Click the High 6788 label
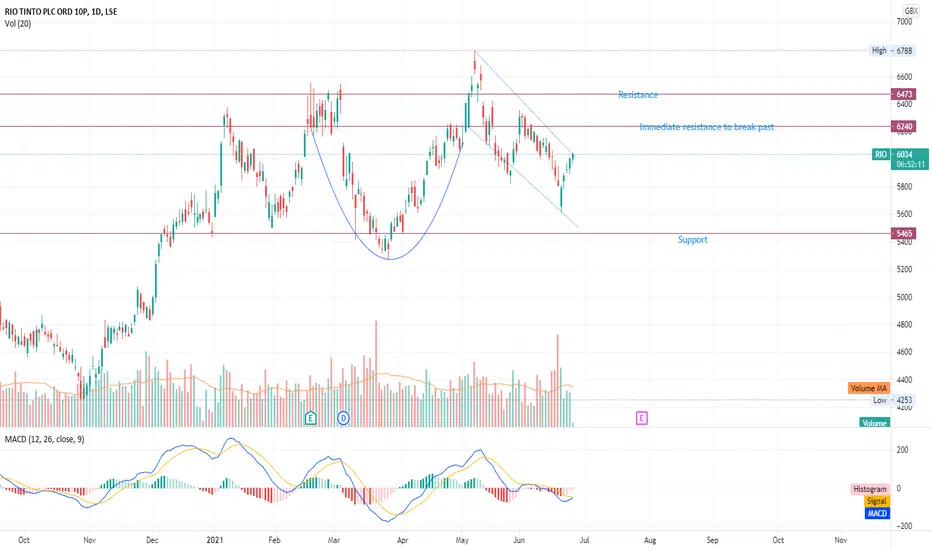This screenshot has width=932, height=550. click(x=892, y=51)
